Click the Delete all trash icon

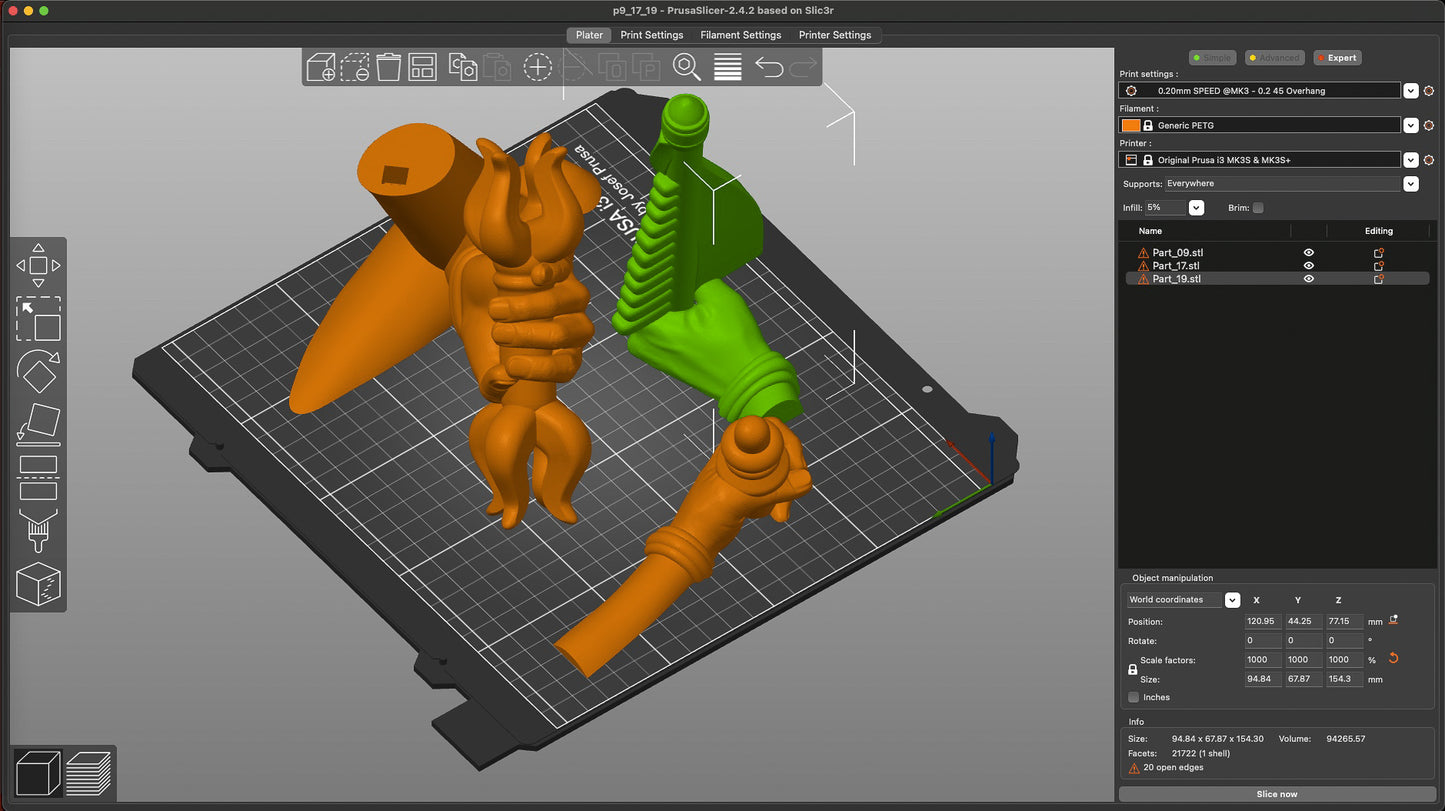(389, 67)
